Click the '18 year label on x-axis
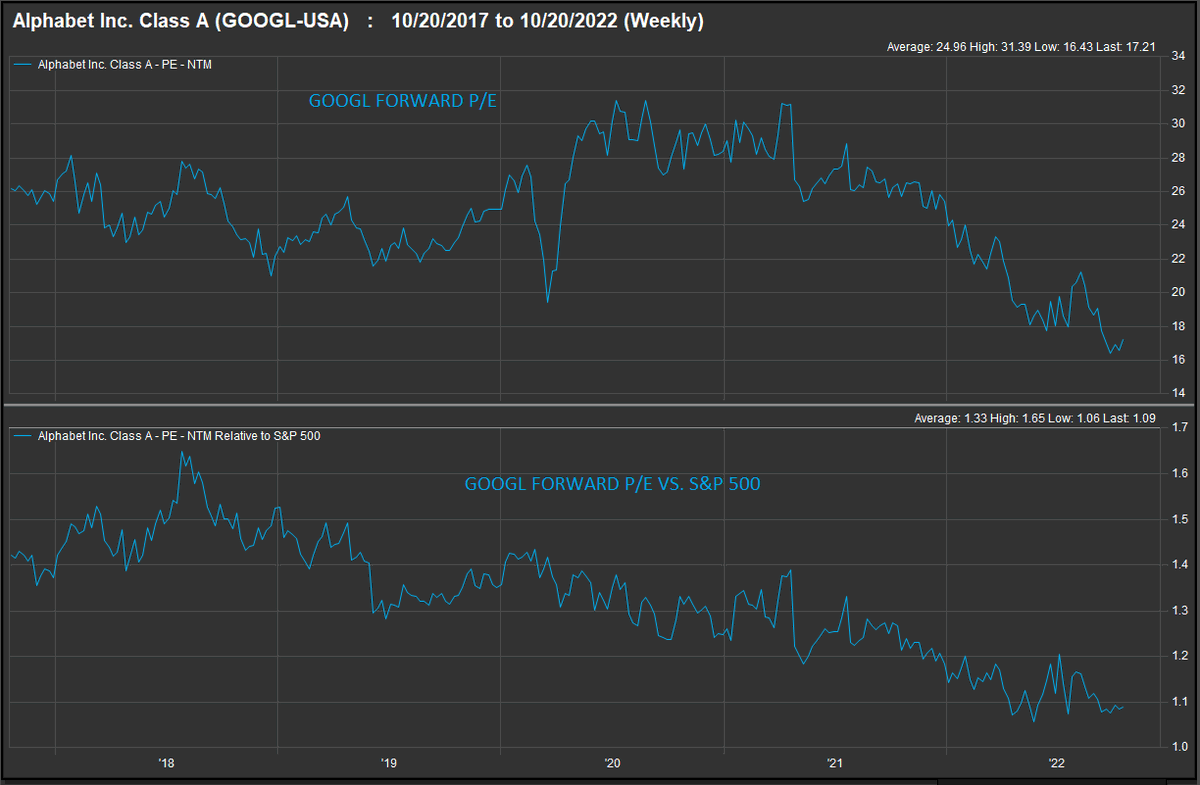The height and width of the screenshot is (785, 1200). (167, 764)
